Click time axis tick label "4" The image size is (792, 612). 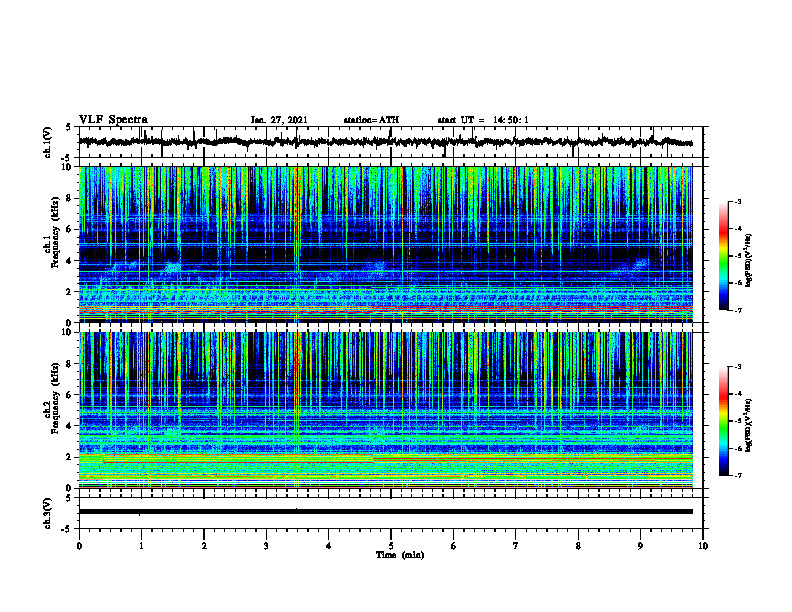329,546
